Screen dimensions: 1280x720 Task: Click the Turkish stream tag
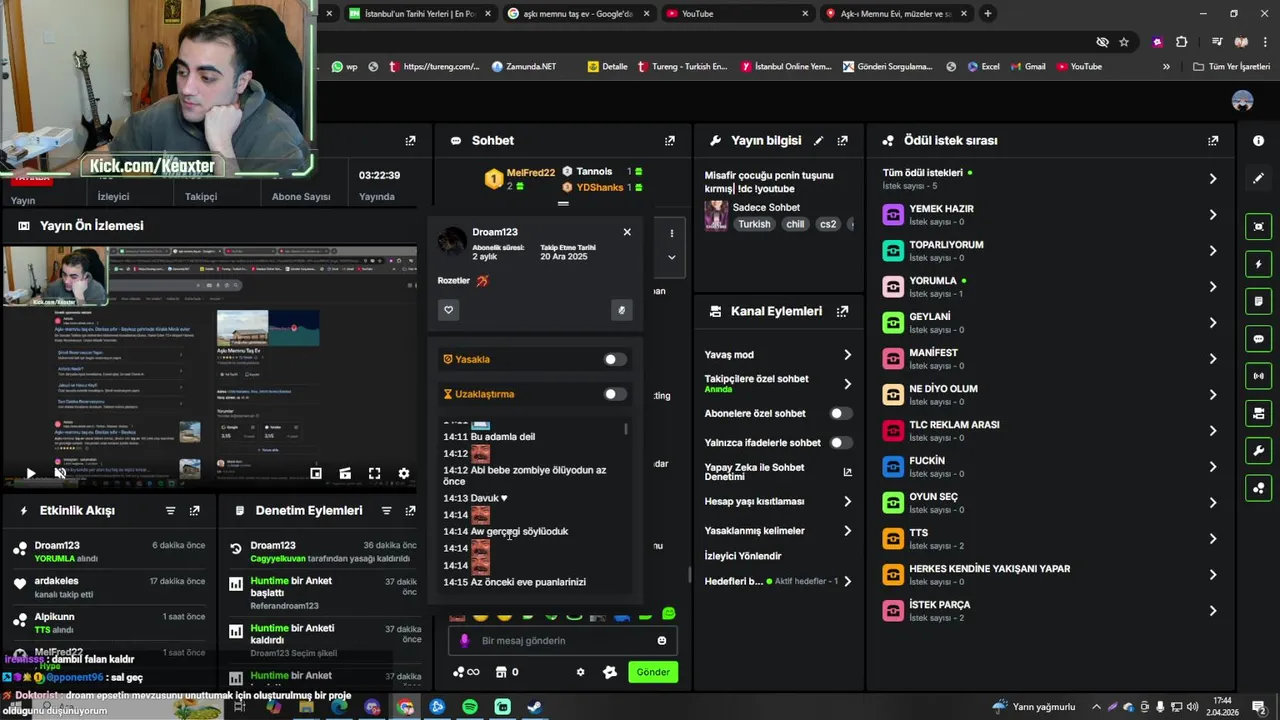click(754, 225)
